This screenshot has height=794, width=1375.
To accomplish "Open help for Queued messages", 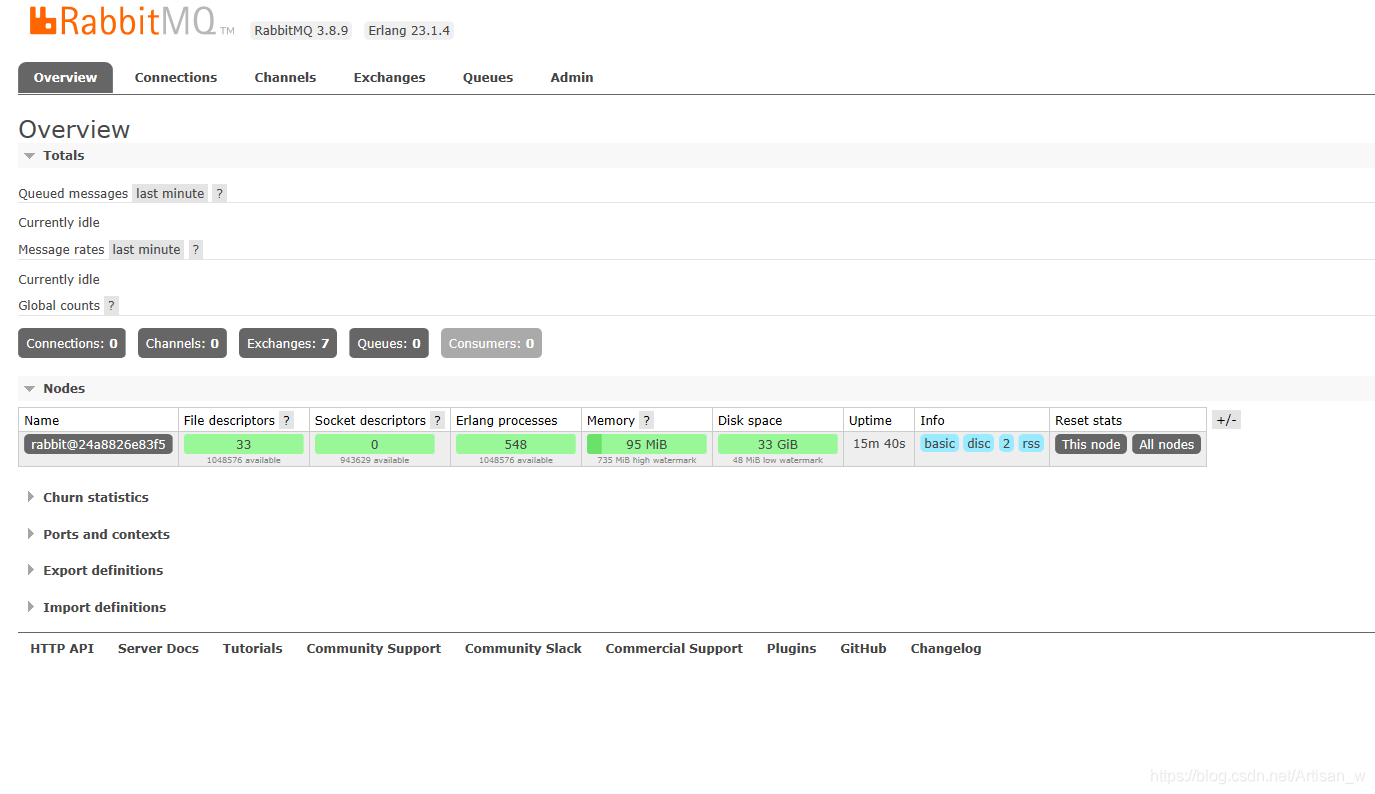I will tap(220, 194).
